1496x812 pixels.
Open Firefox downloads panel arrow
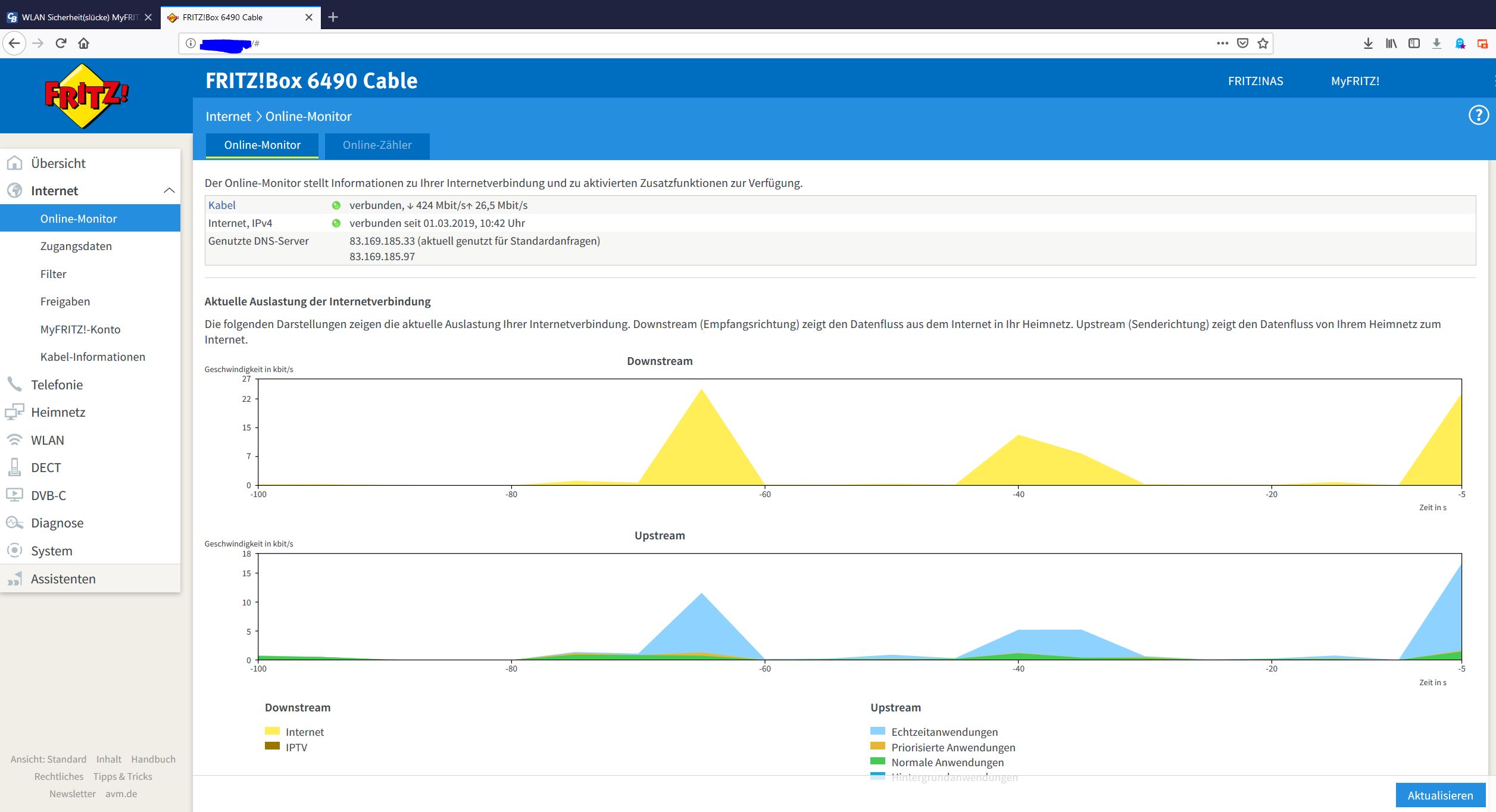coord(1368,43)
